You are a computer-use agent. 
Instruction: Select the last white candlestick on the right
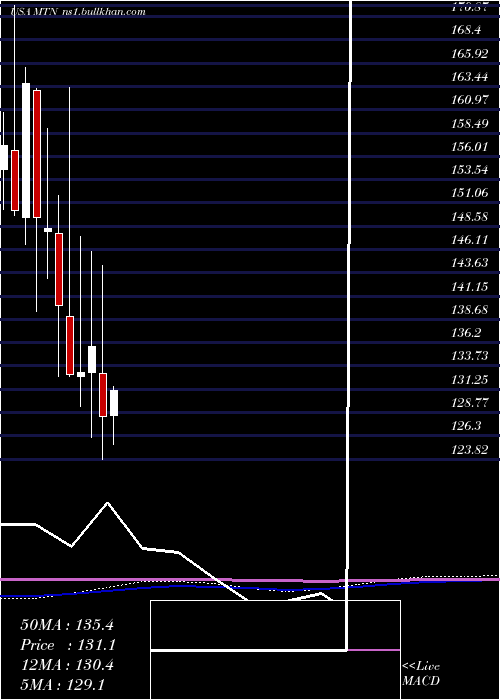114,403
